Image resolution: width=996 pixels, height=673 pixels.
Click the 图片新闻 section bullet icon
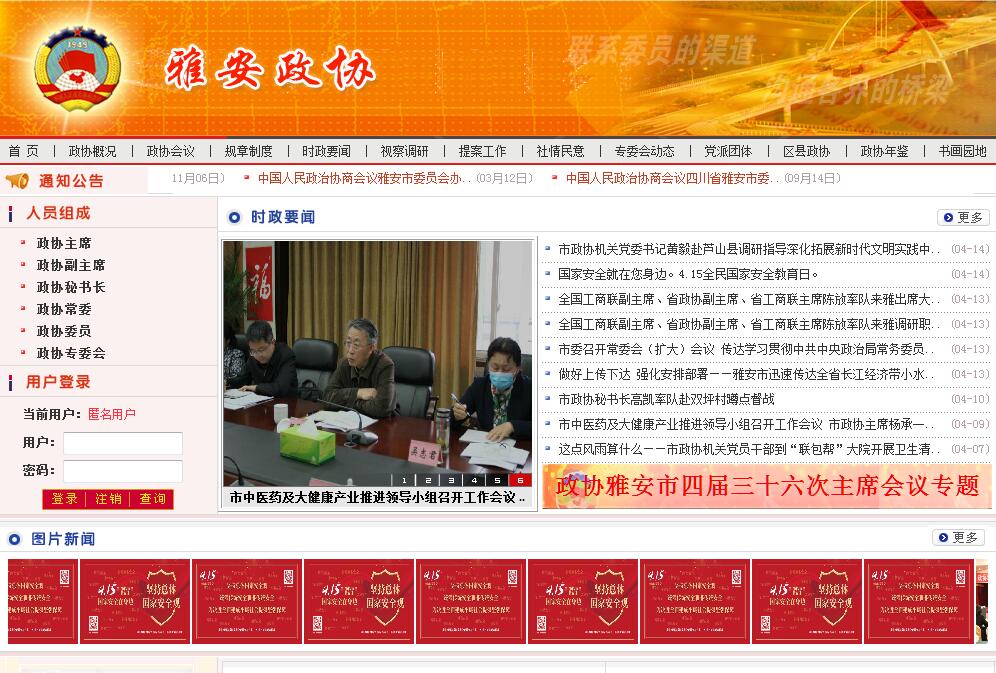[x=14, y=539]
